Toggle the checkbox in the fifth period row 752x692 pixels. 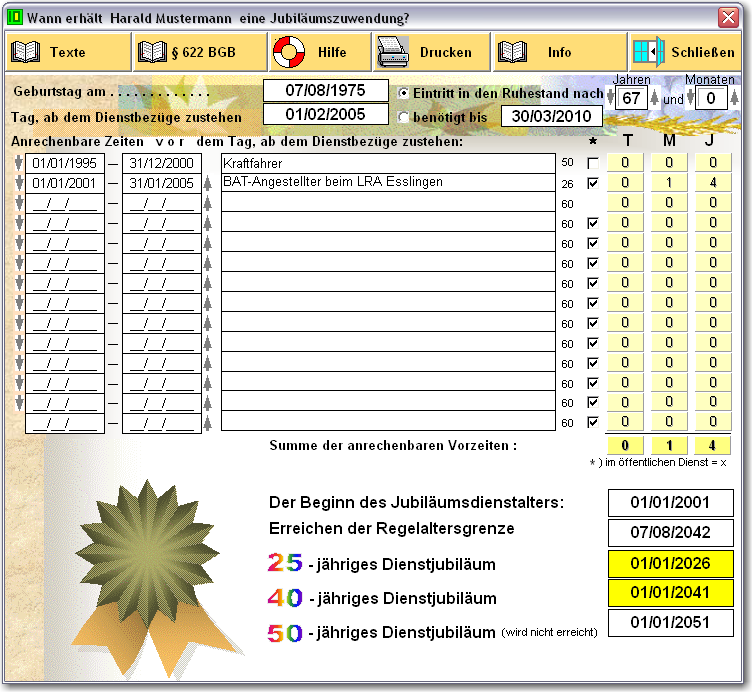tap(593, 243)
